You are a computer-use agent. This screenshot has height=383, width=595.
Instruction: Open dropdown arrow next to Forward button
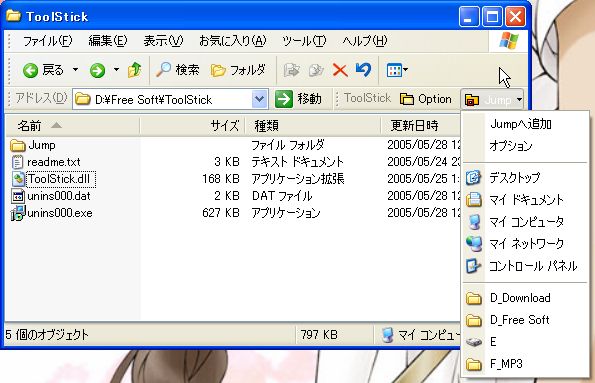116,69
